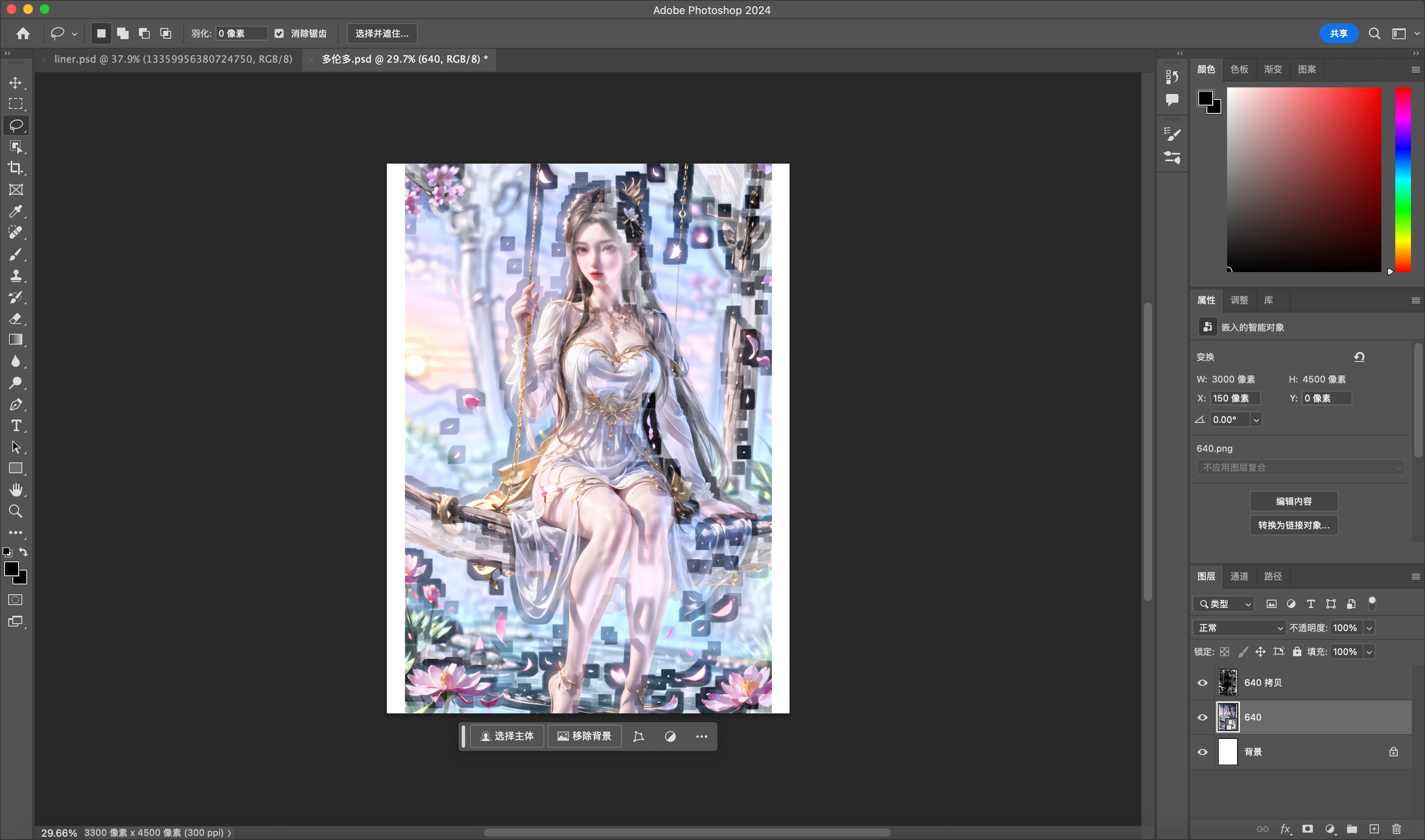Click the delete layer trash icon
This screenshot has height=840, width=1425.
pyautogui.click(x=1397, y=829)
